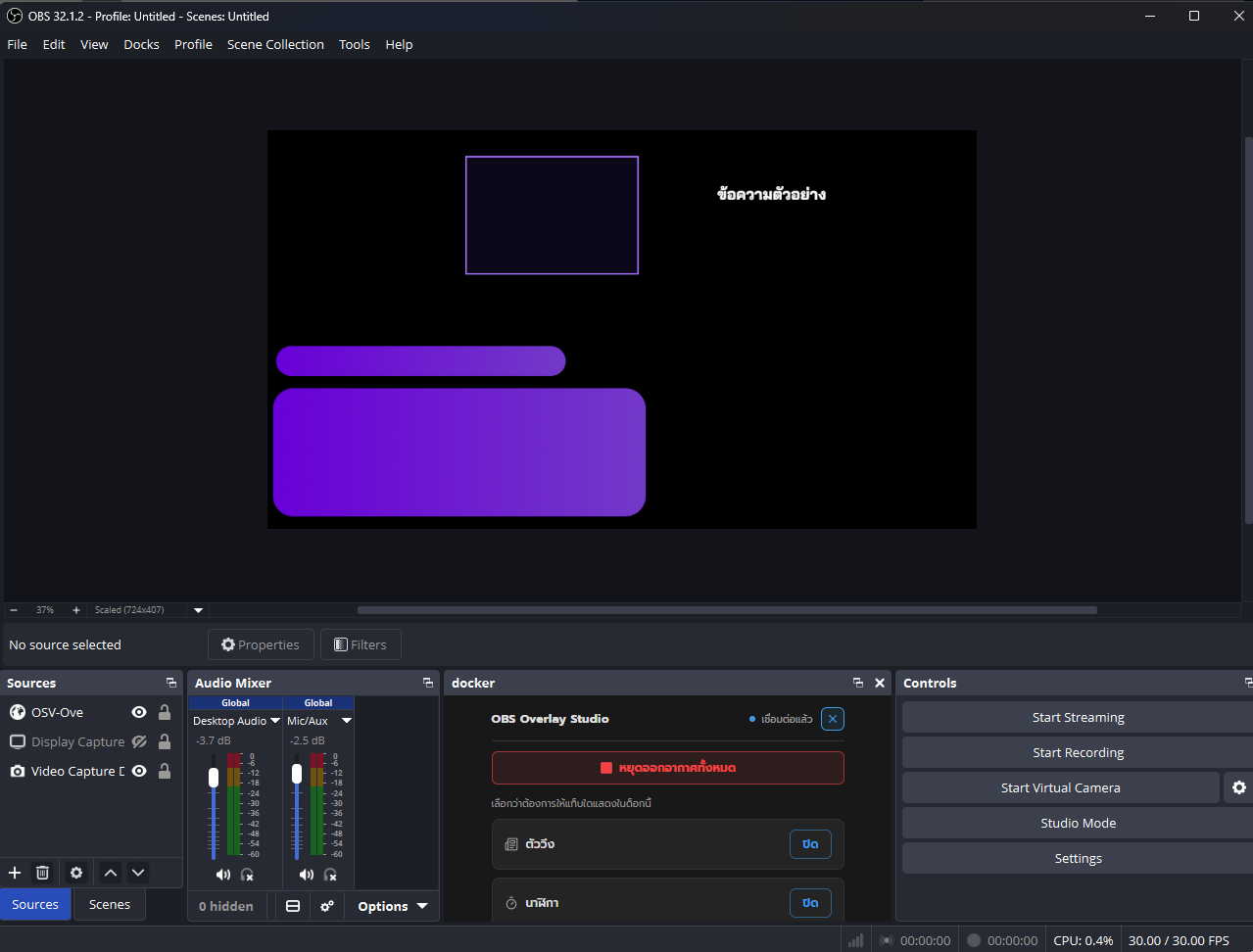Click Start Recording

click(1078, 752)
